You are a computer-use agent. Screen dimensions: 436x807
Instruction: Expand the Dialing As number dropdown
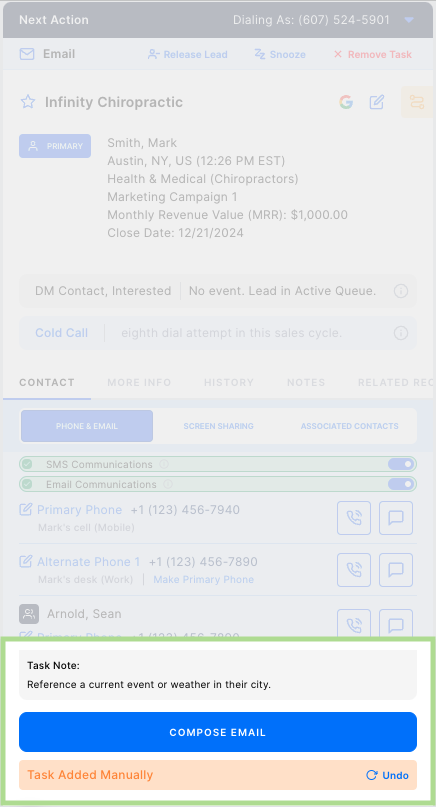click(409, 20)
